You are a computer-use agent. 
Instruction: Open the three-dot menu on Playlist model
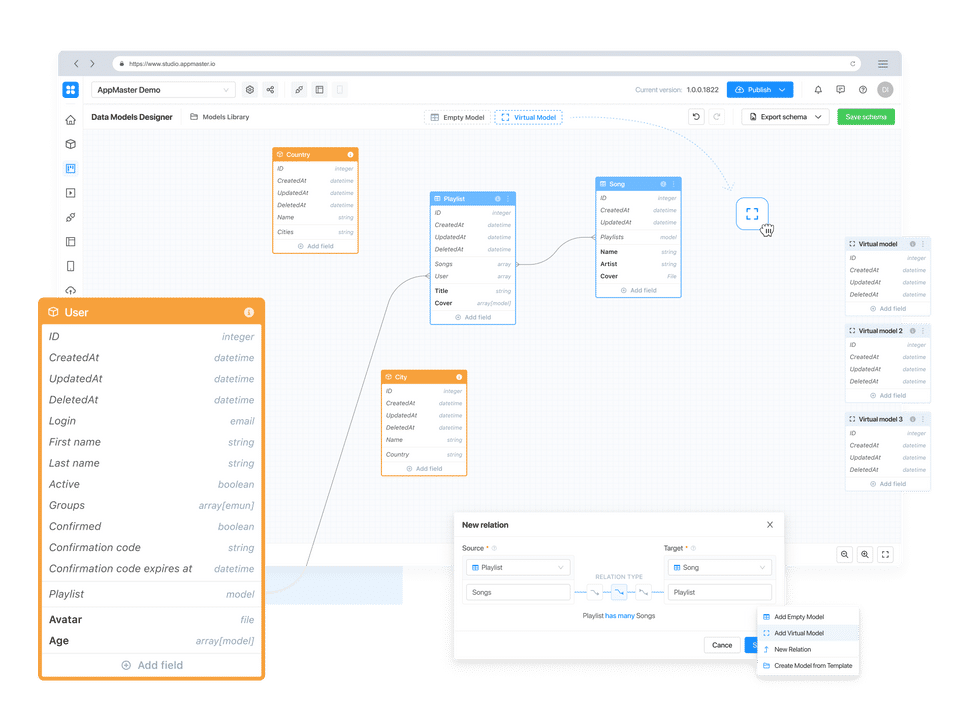[x=508, y=198]
